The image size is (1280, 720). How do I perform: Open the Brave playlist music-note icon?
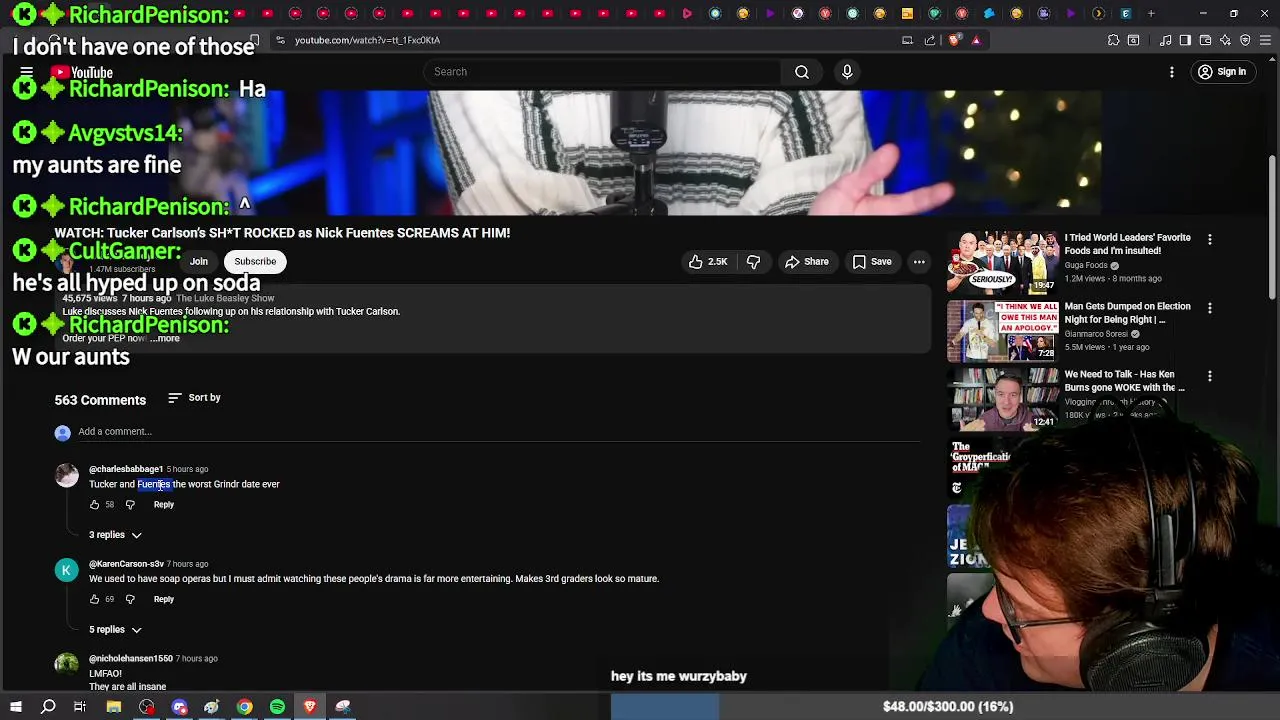click(x=1166, y=40)
